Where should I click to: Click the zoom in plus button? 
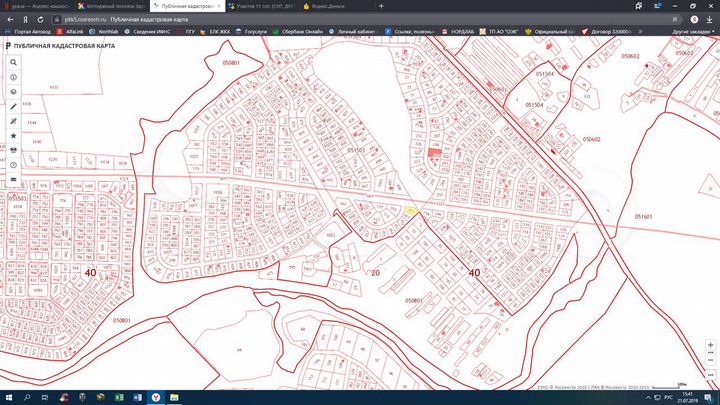tap(709, 346)
